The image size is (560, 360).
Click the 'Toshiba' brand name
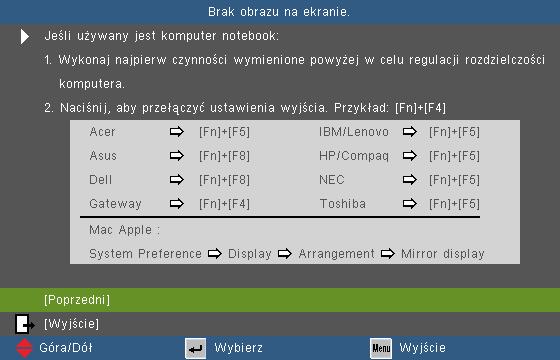pos(343,204)
